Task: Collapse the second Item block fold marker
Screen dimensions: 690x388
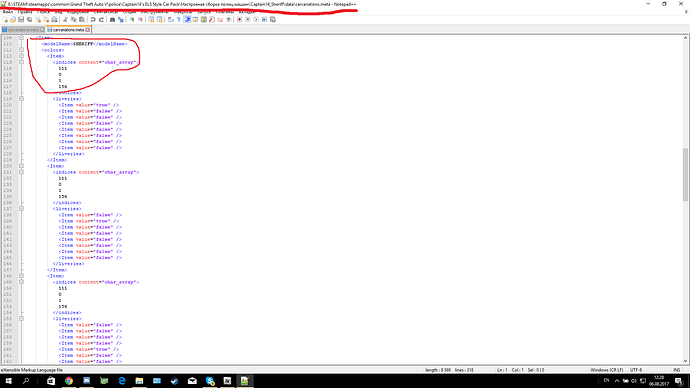Action: 21,166
